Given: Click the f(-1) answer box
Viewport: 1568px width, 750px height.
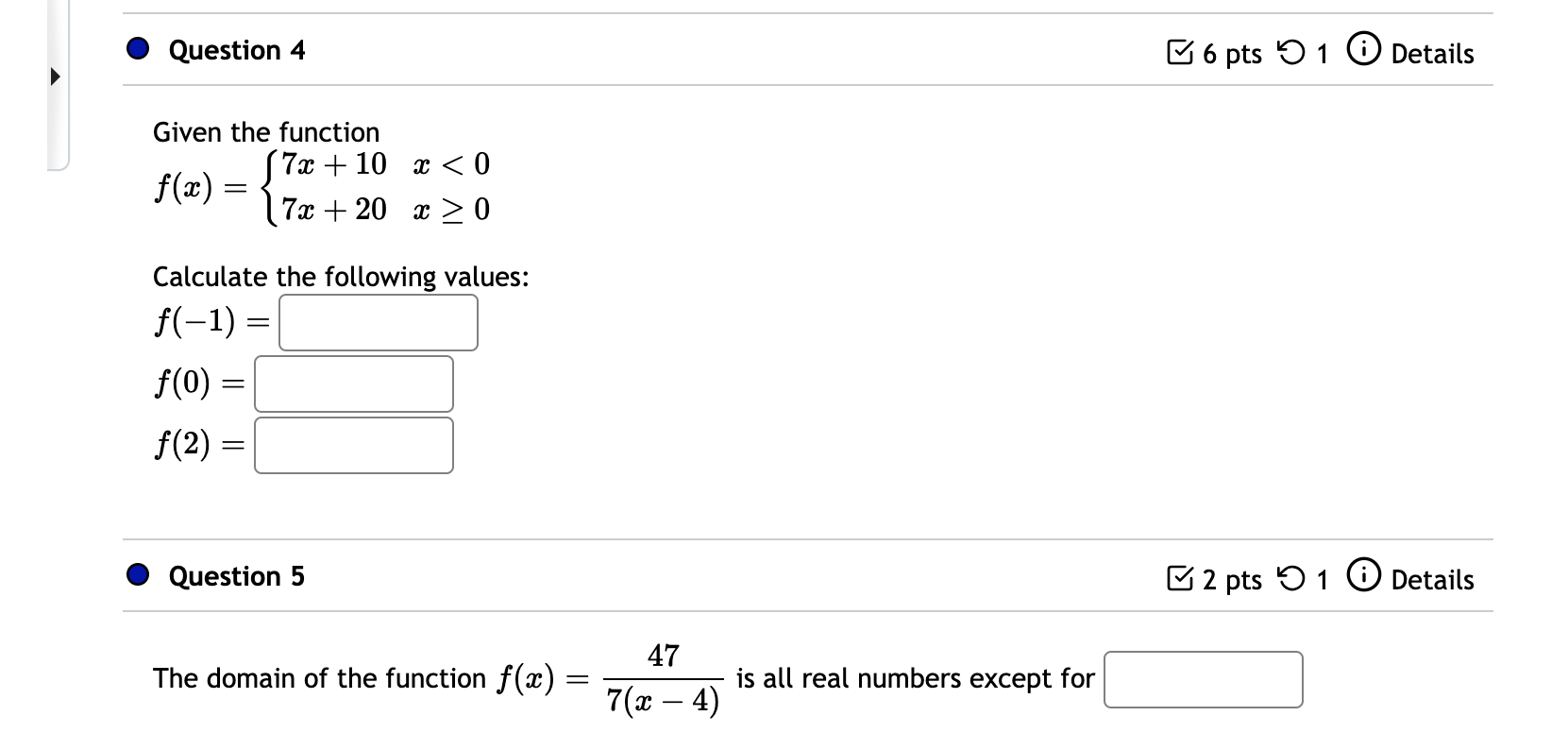Looking at the screenshot, I should click(378, 323).
